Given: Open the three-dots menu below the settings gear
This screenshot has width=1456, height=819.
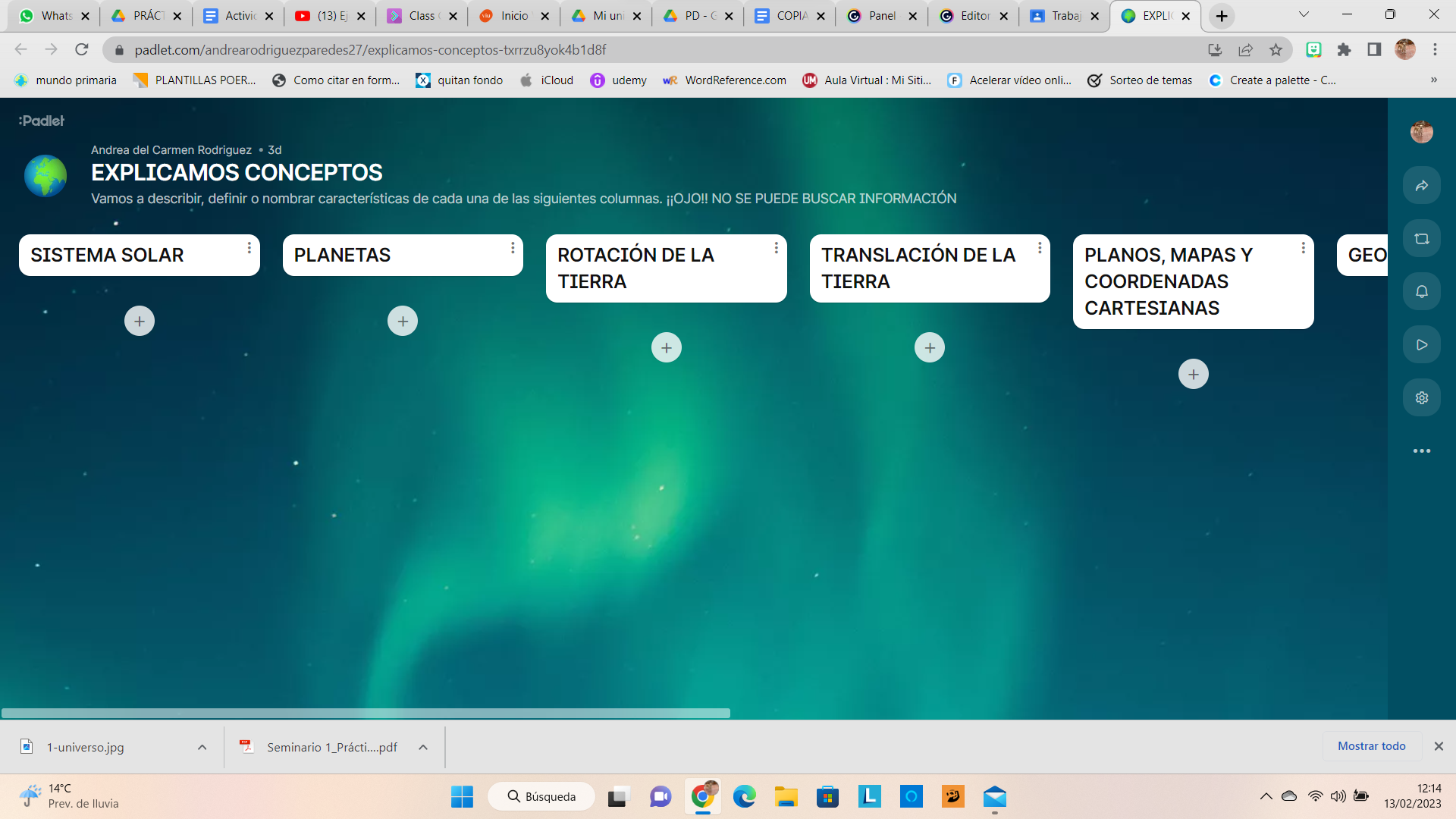Looking at the screenshot, I should pos(1422,450).
